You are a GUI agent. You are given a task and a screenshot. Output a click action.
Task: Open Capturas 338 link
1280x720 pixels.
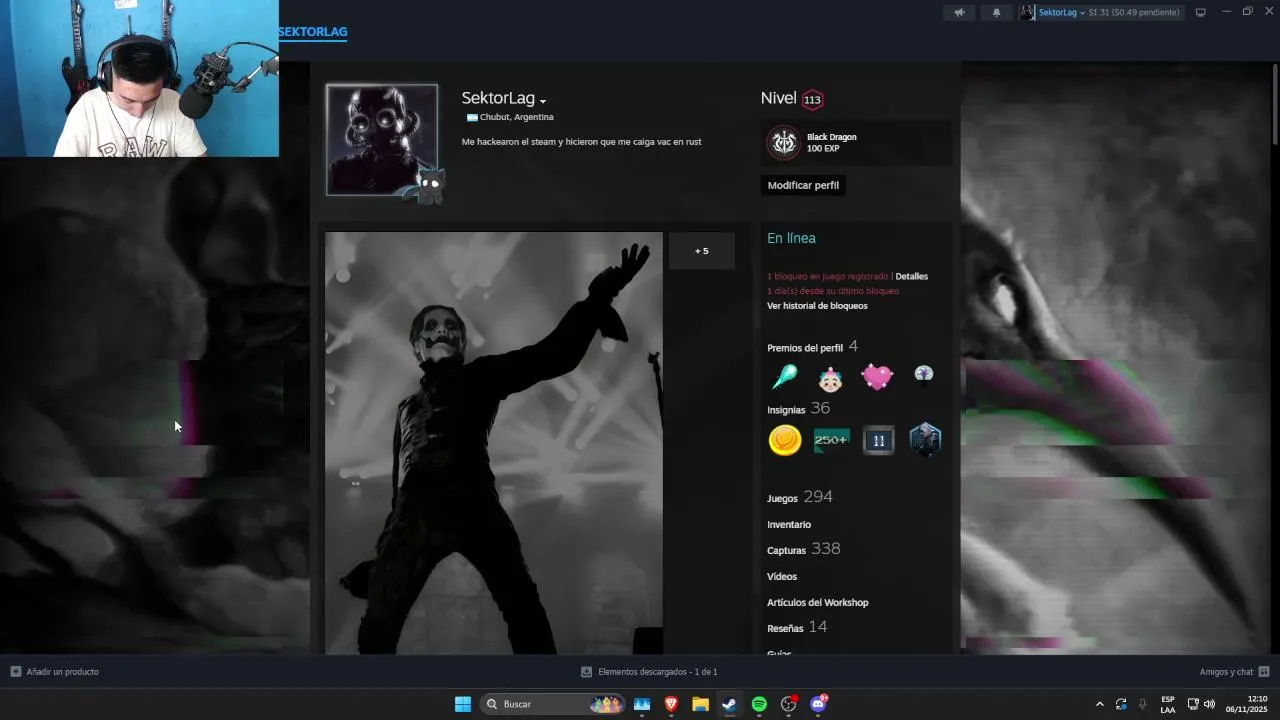pos(803,549)
